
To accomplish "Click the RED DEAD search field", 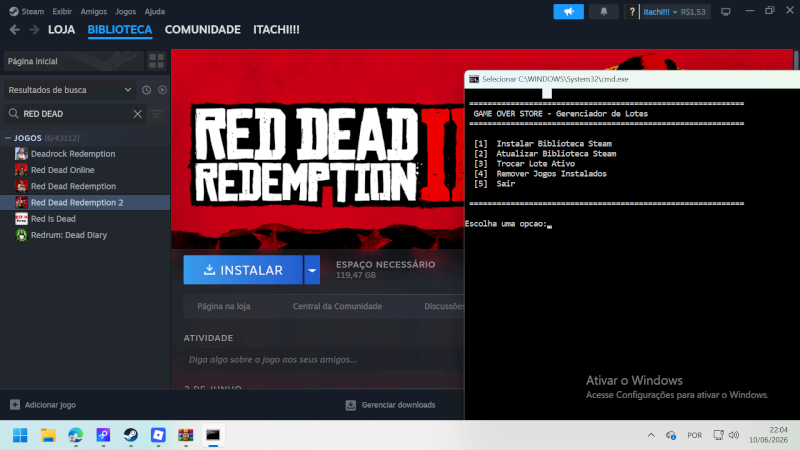I will [77, 114].
